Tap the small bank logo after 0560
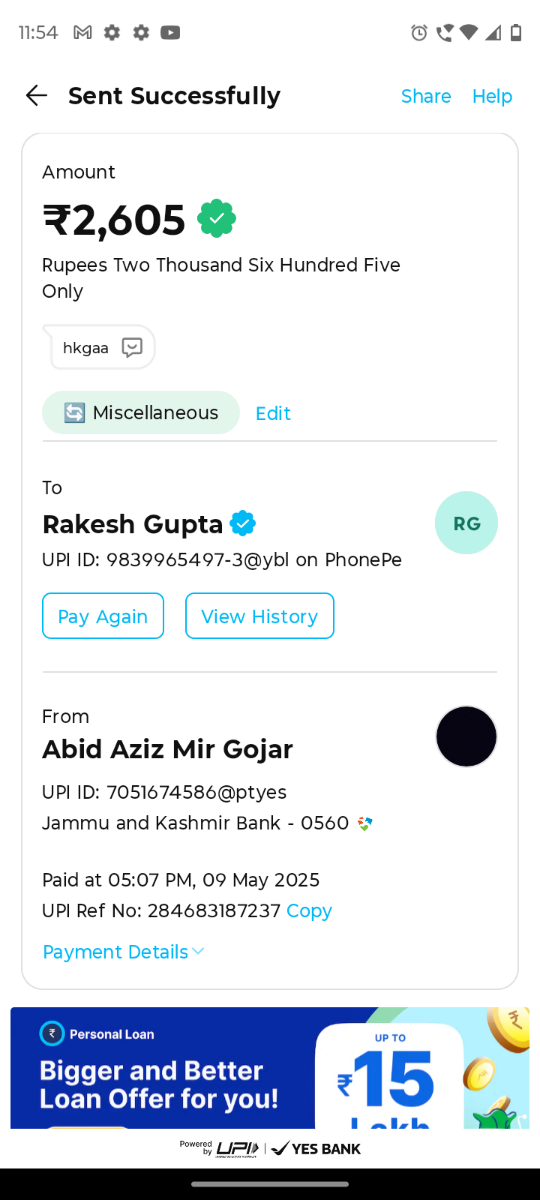The image size is (540, 1200). tap(365, 823)
